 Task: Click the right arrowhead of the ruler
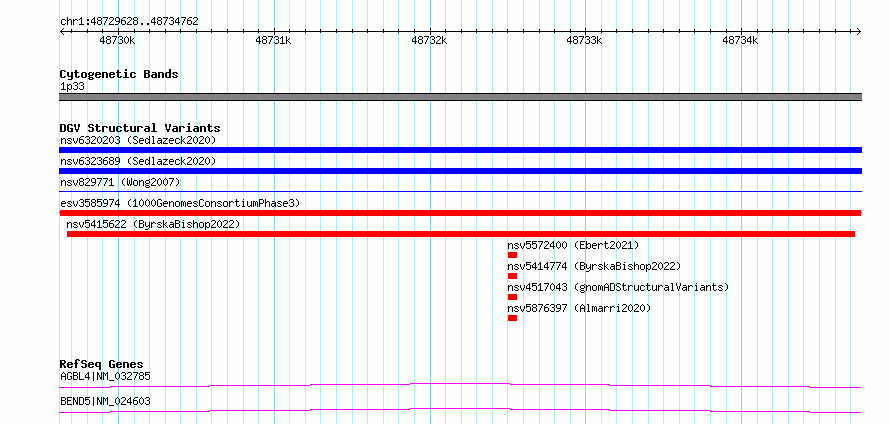(x=859, y=31)
